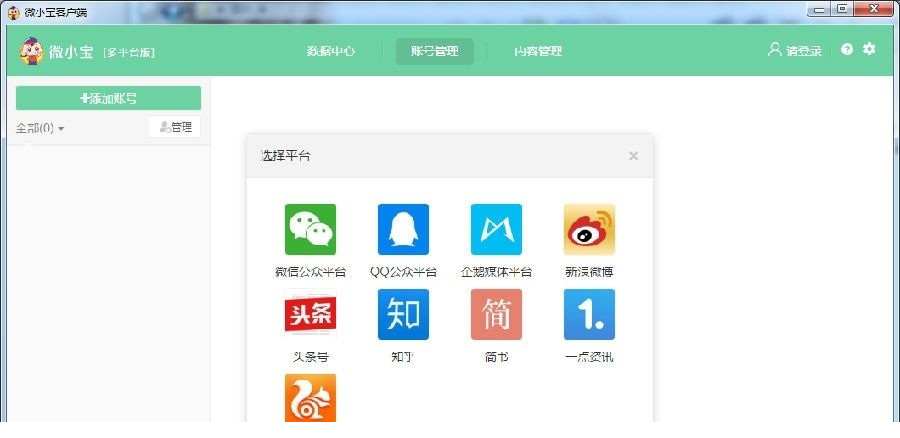Click the 头条号 label
900x438 pixels.
[x=311, y=357]
